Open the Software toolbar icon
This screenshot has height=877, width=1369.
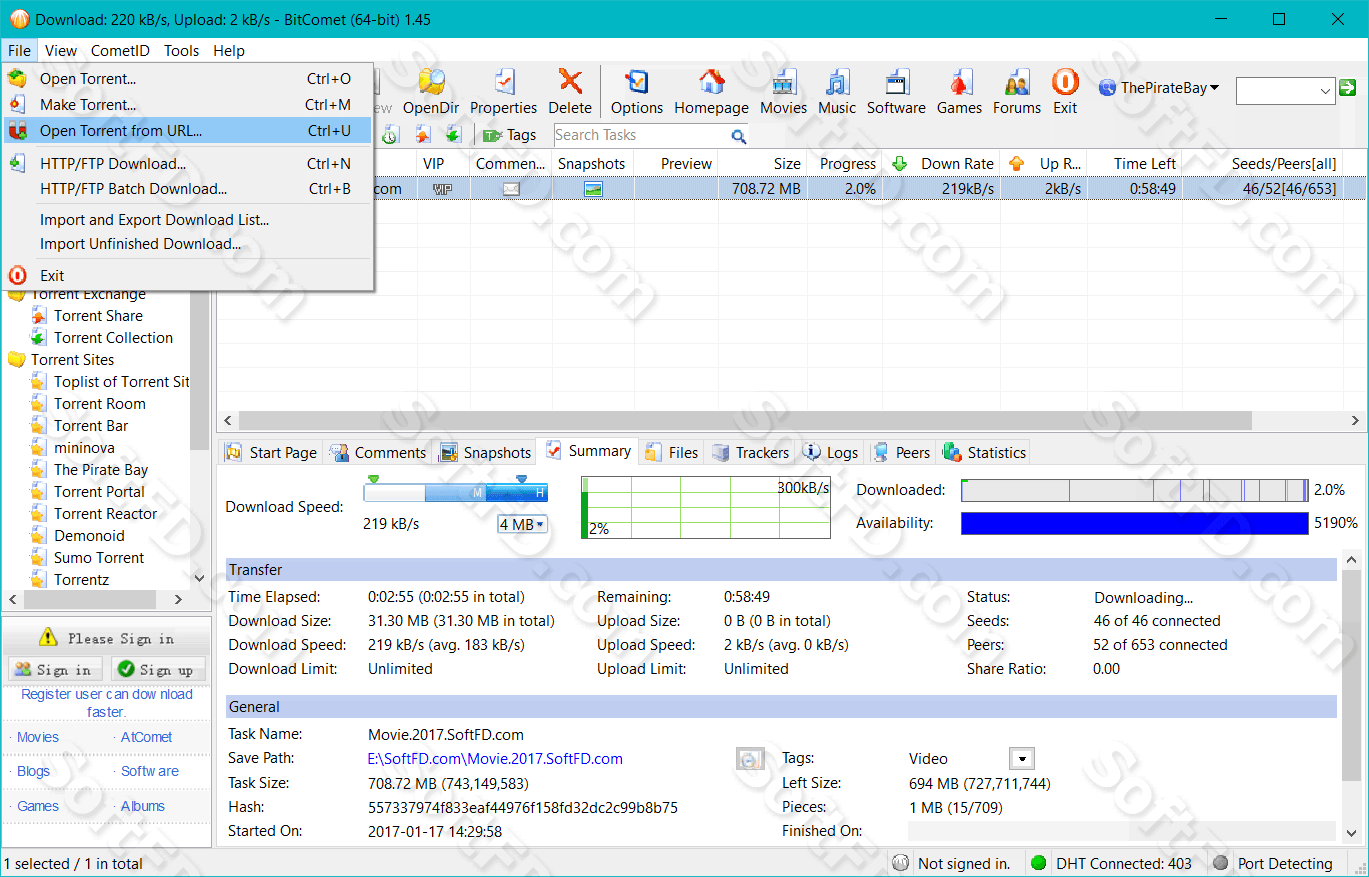tap(896, 92)
